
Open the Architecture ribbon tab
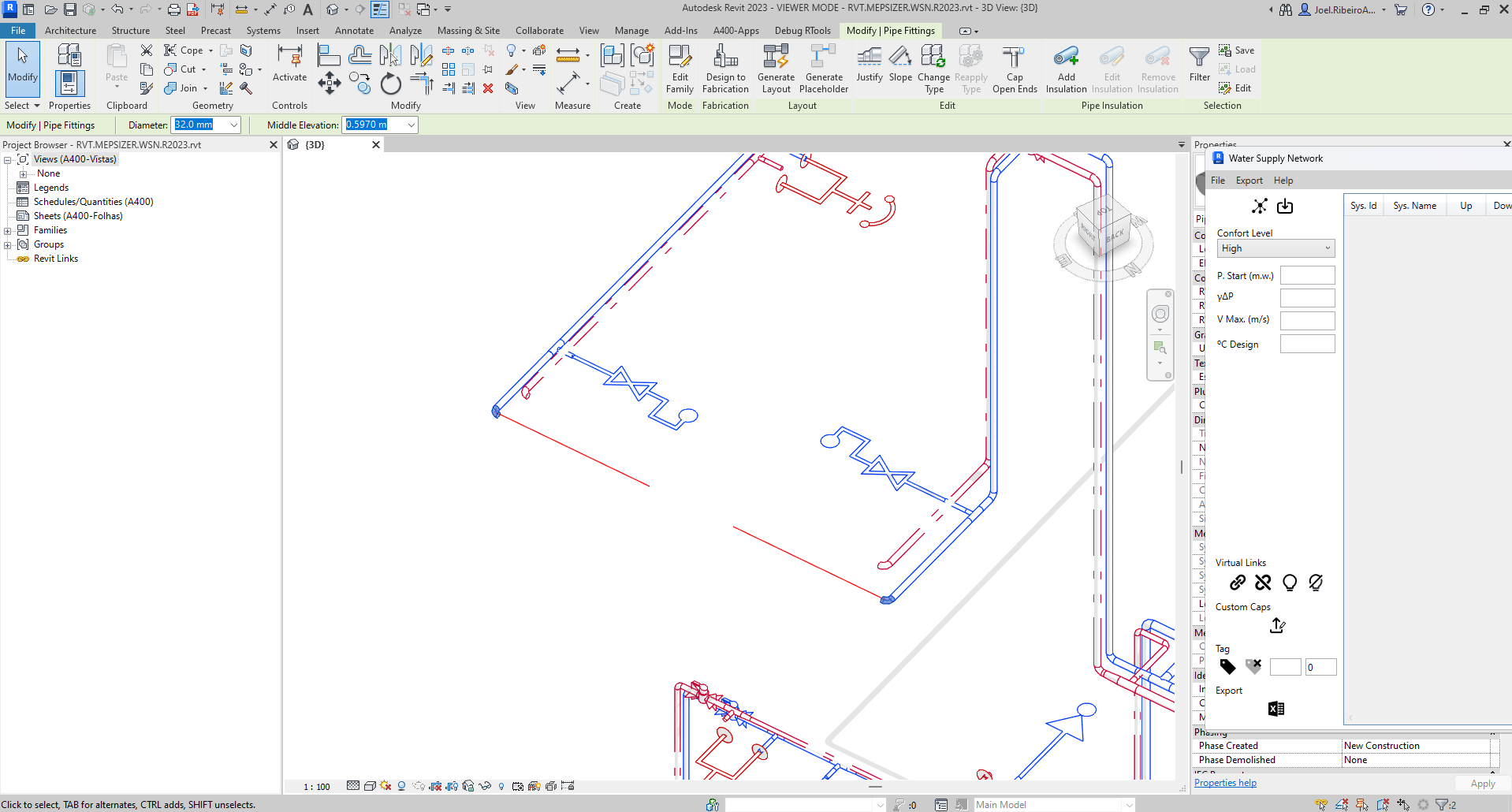tap(70, 31)
